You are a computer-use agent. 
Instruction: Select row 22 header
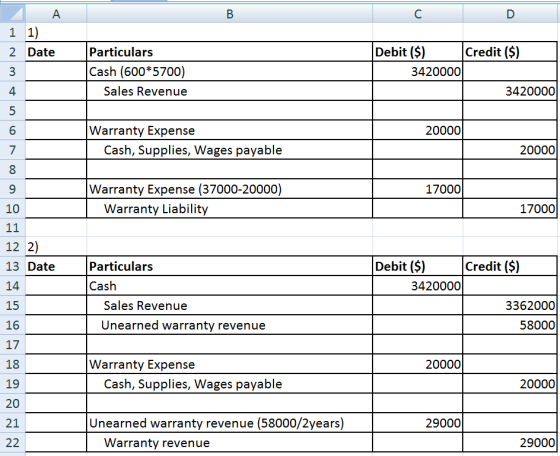(12, 443)
